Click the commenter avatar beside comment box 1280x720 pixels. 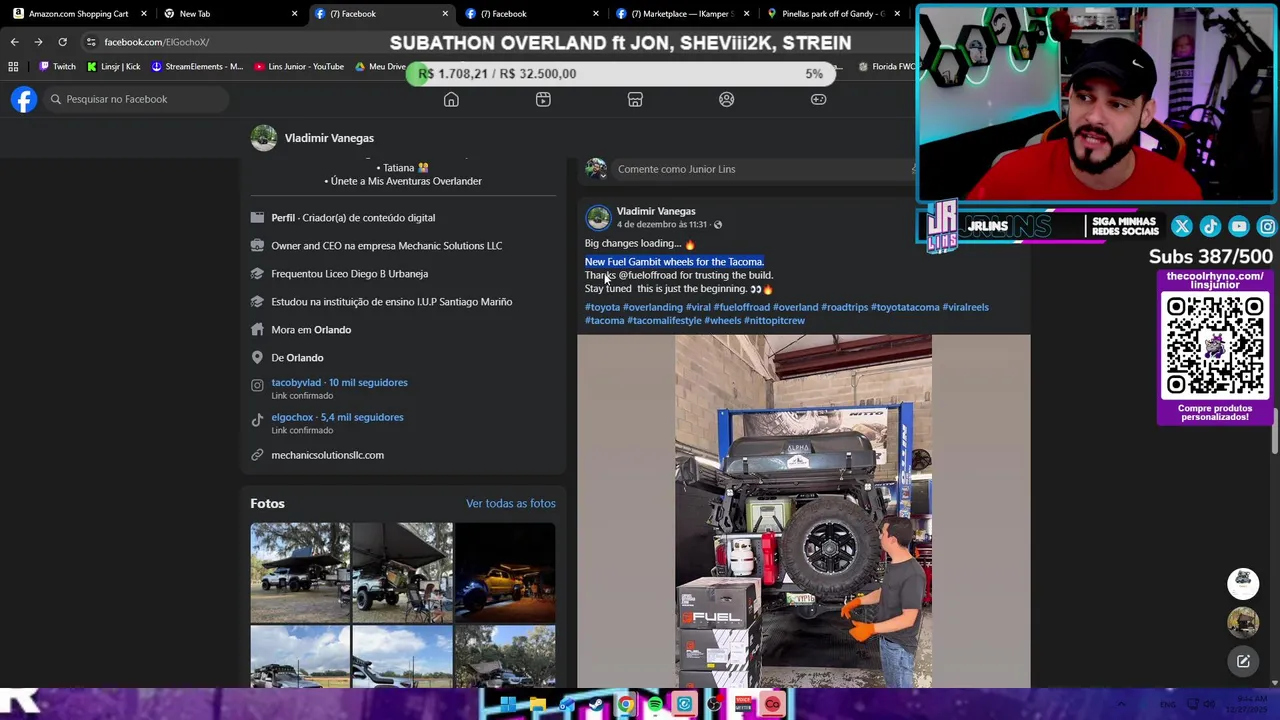tap(596, 169)
